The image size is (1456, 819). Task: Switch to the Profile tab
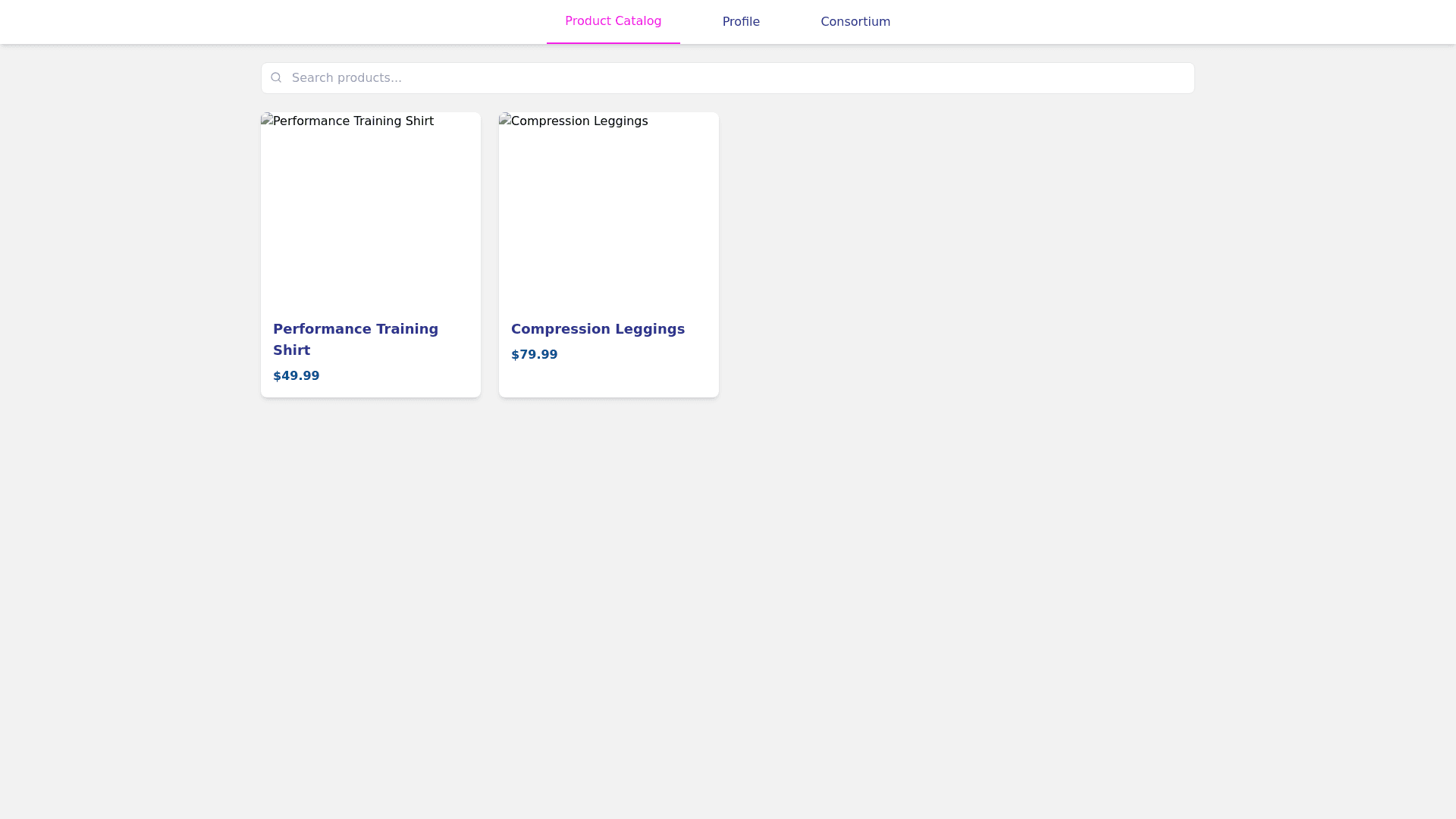tap(741, 22)
